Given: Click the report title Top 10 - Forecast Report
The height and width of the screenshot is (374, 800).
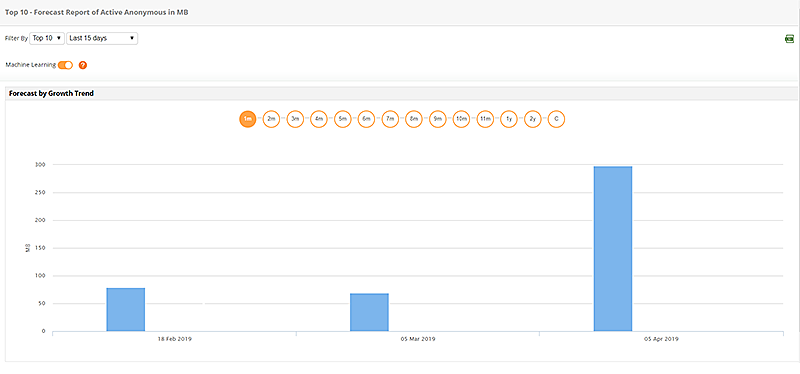Looking at the screenshot, I should pyautogui.click(x=96, y=12).
